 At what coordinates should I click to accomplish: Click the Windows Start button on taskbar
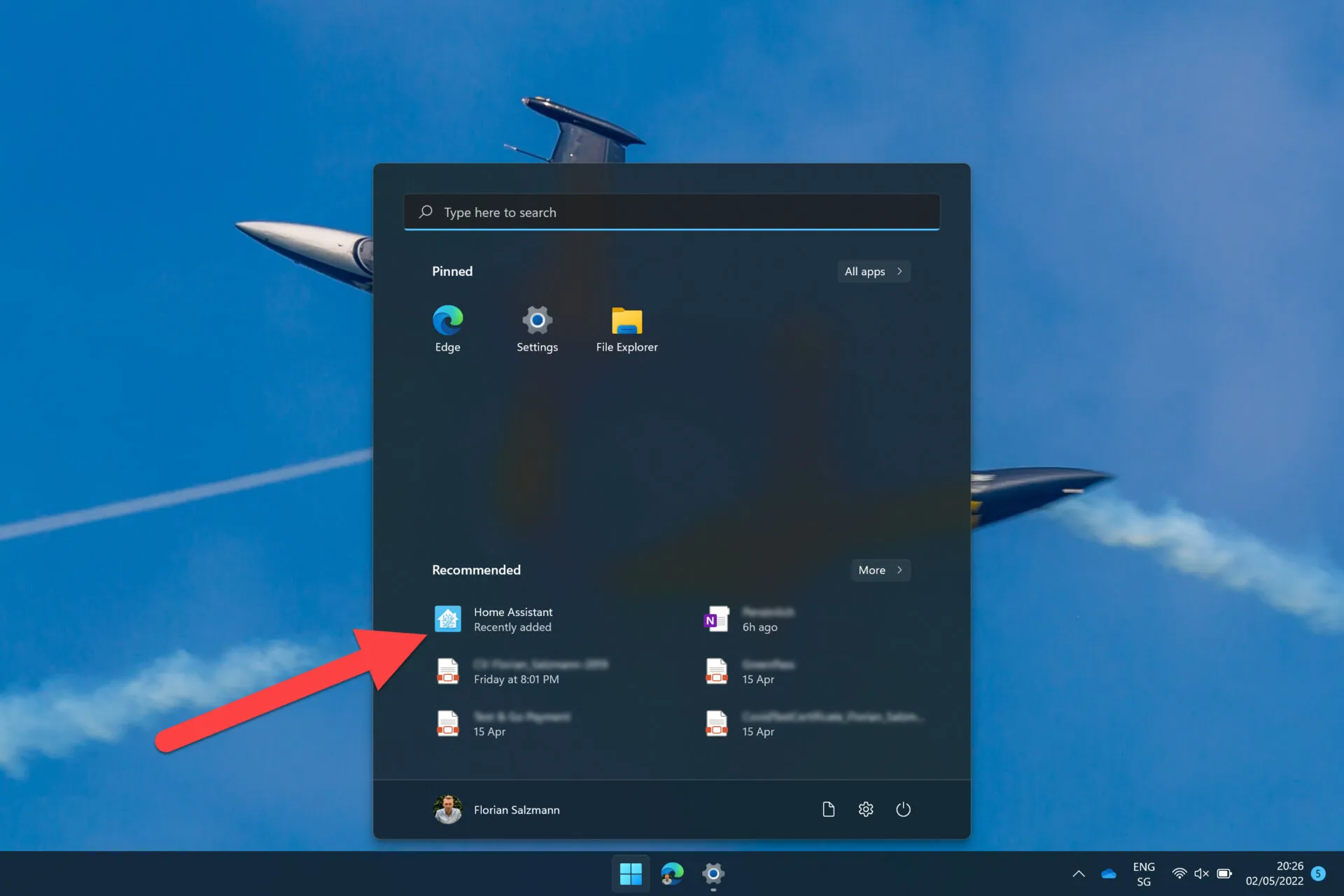click(x=631, y=874)
